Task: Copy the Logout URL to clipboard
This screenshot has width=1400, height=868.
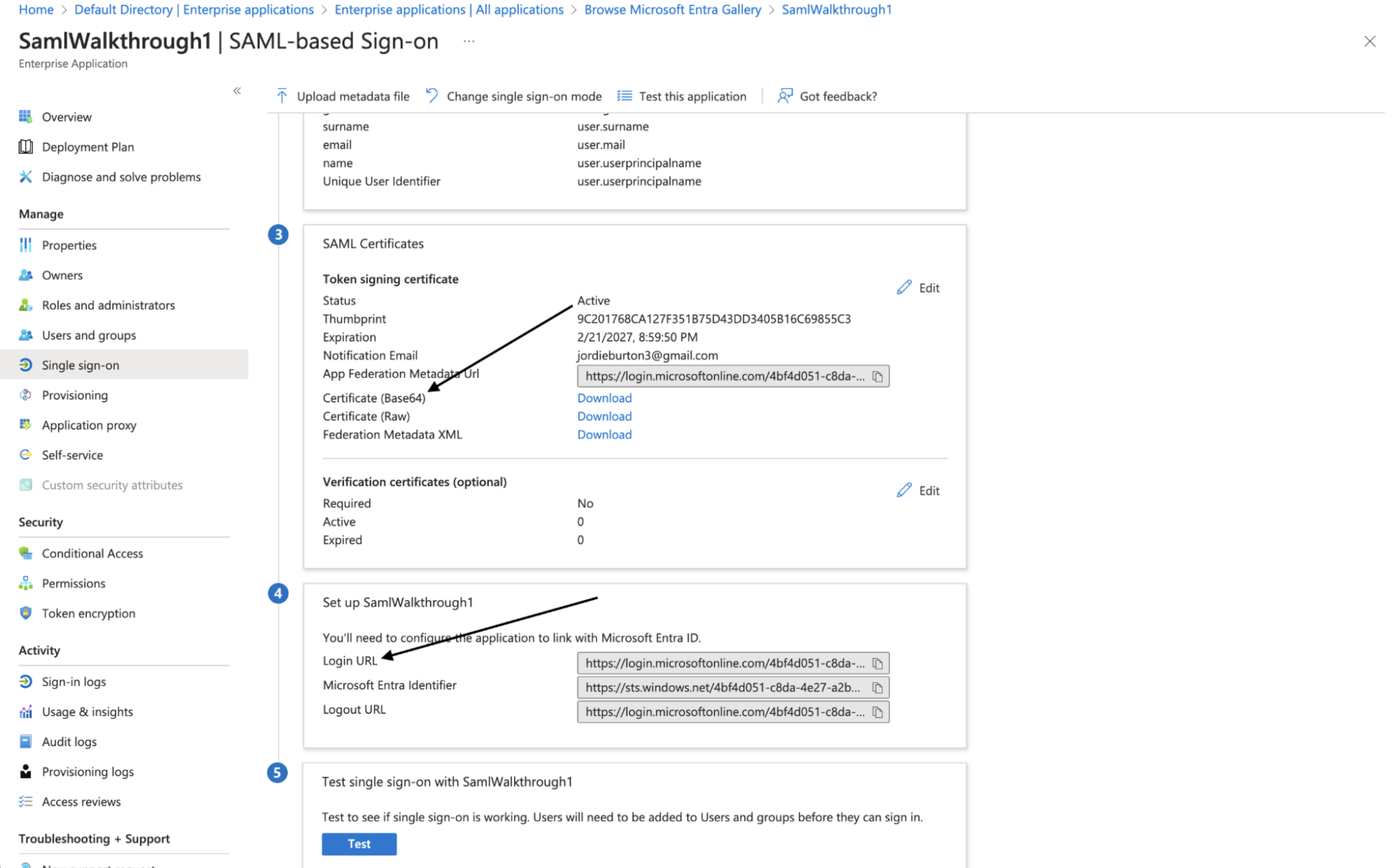Action: pos(877,713)
